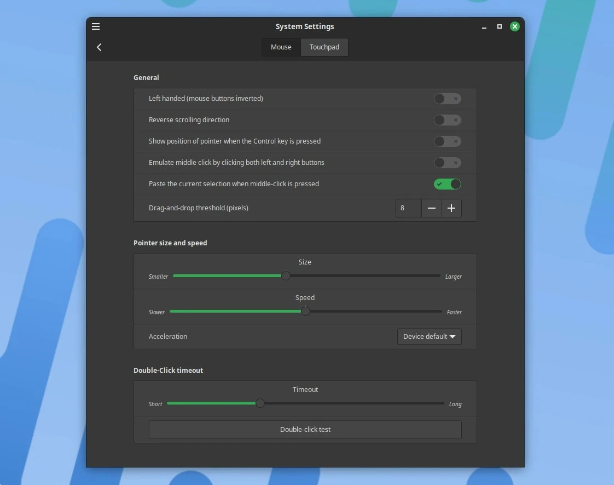Click the System Settings window title
Viewport: 614px width, 485px height.
click(305, 26)
